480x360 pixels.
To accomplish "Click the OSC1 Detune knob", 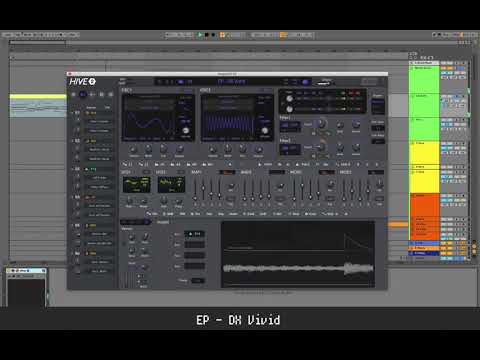I will click(x=179, y=149).
